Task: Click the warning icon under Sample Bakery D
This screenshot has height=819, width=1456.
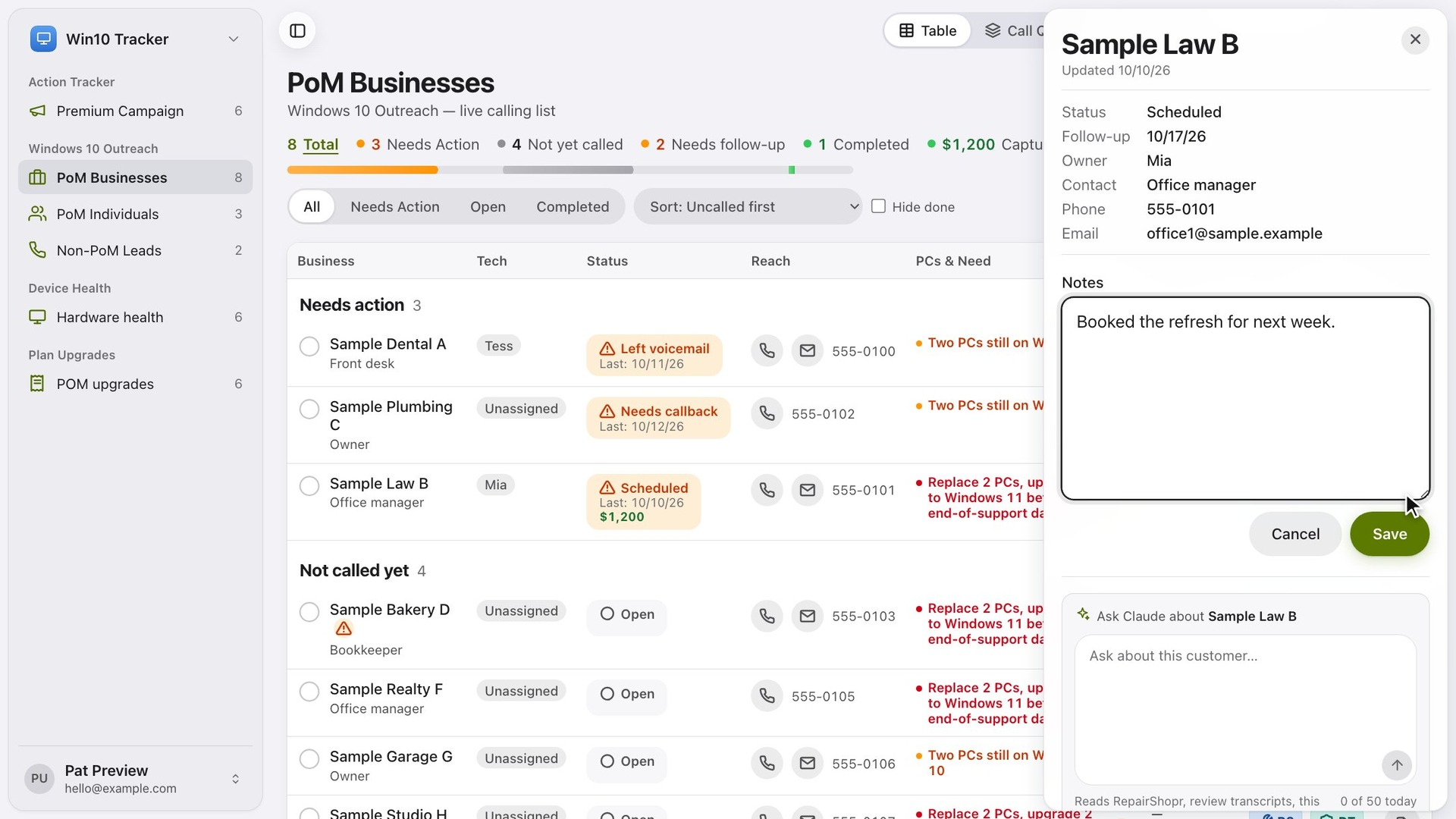Action: click(344, 629)
